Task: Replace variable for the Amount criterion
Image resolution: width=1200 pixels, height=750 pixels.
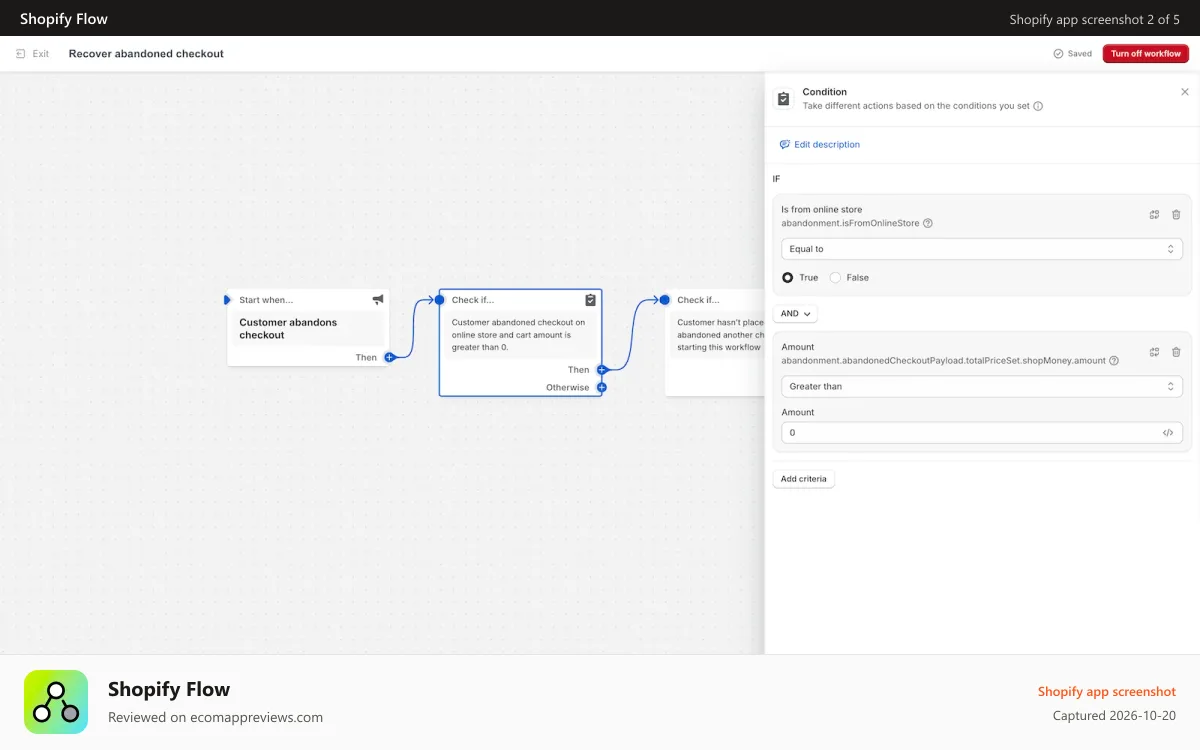Action: tap(1154, 352)
